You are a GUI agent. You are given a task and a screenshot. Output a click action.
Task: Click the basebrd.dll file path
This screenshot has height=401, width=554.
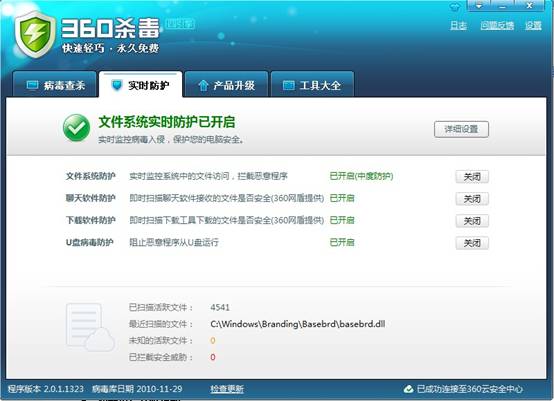pyautogui.click(x=297, y=324)
